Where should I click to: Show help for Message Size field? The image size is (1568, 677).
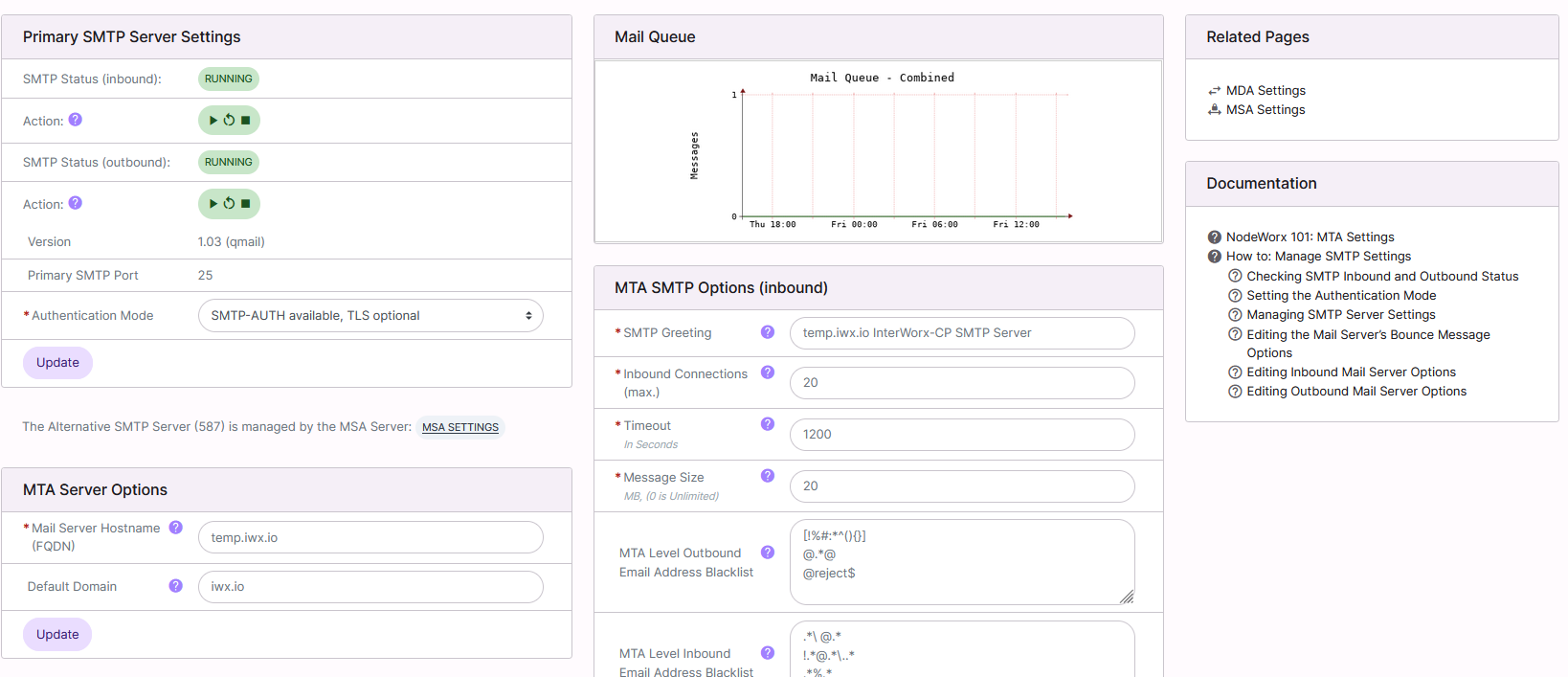pos(767,476)
